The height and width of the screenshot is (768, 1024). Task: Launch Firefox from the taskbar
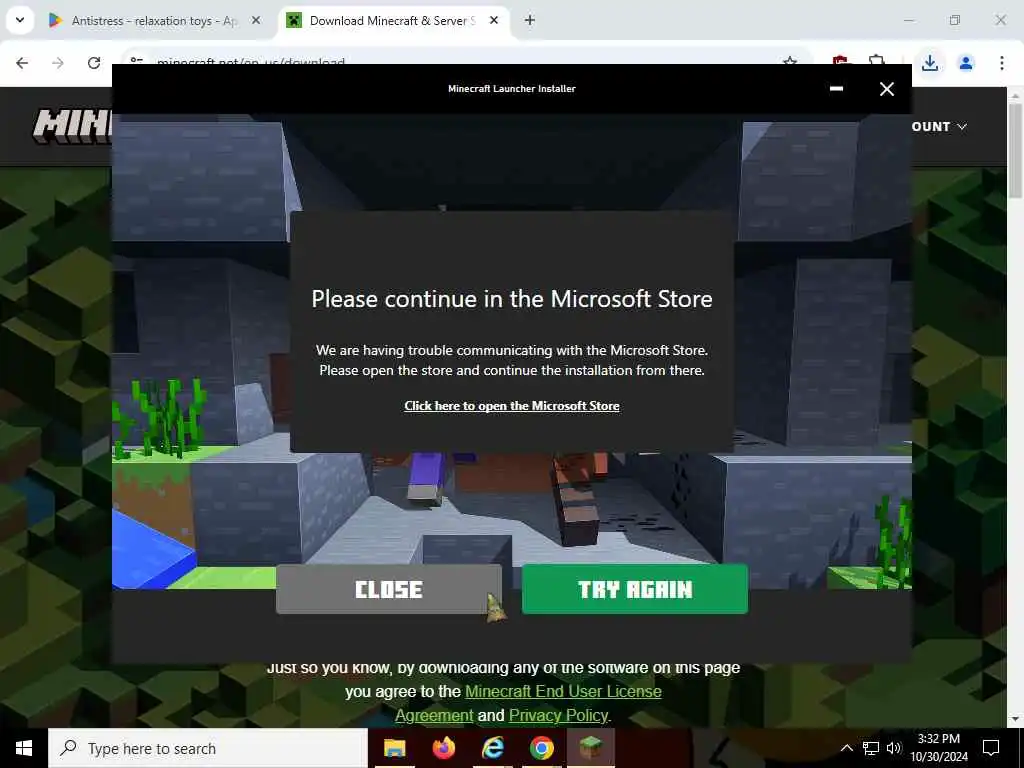pyautogui.click(x=443, y=748)
